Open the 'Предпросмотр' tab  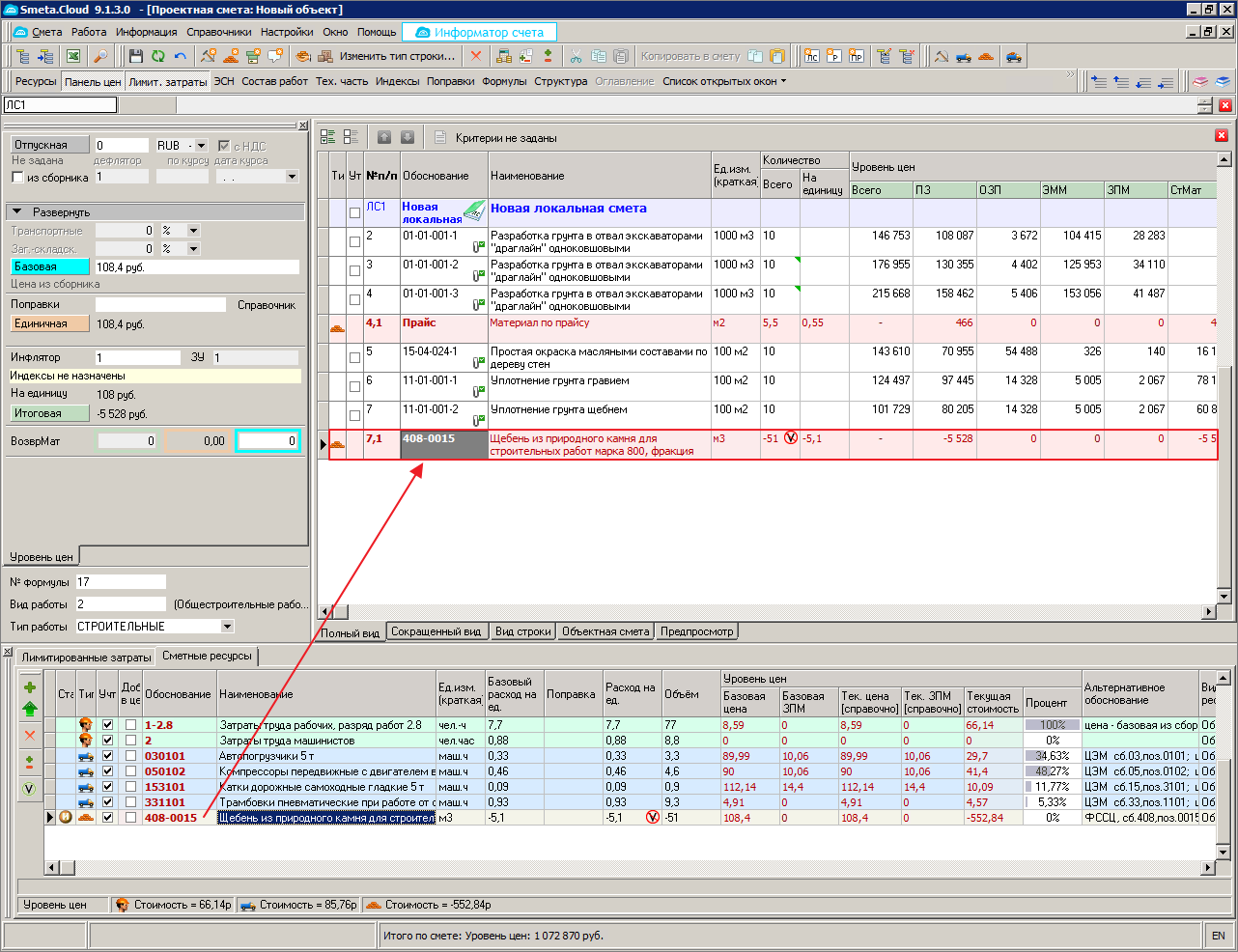[x=697, y=631]
